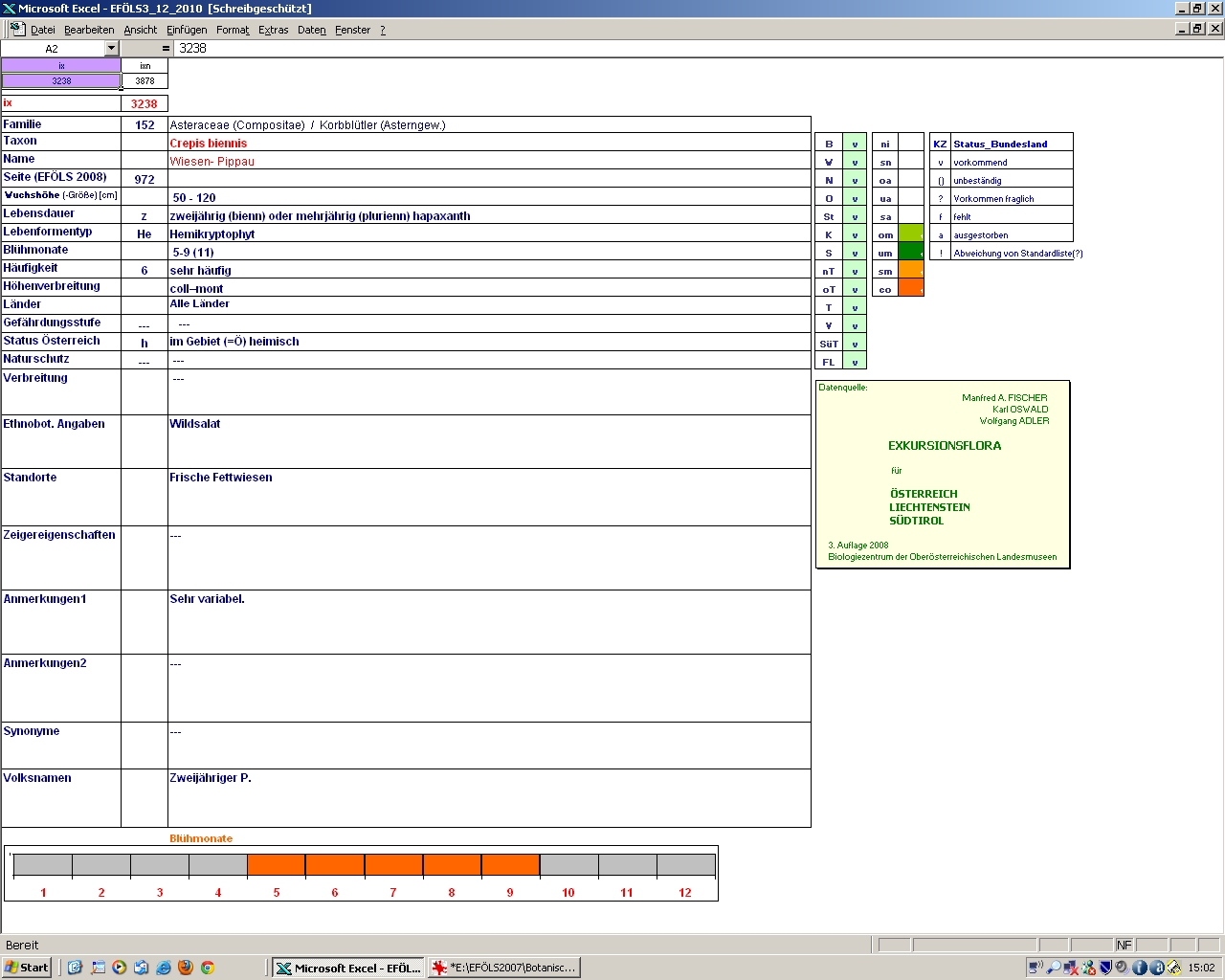Image resolution: width=1225 pixels, height=980 pixels.
Task: Click the sm orange color cell
Action: 911,270
